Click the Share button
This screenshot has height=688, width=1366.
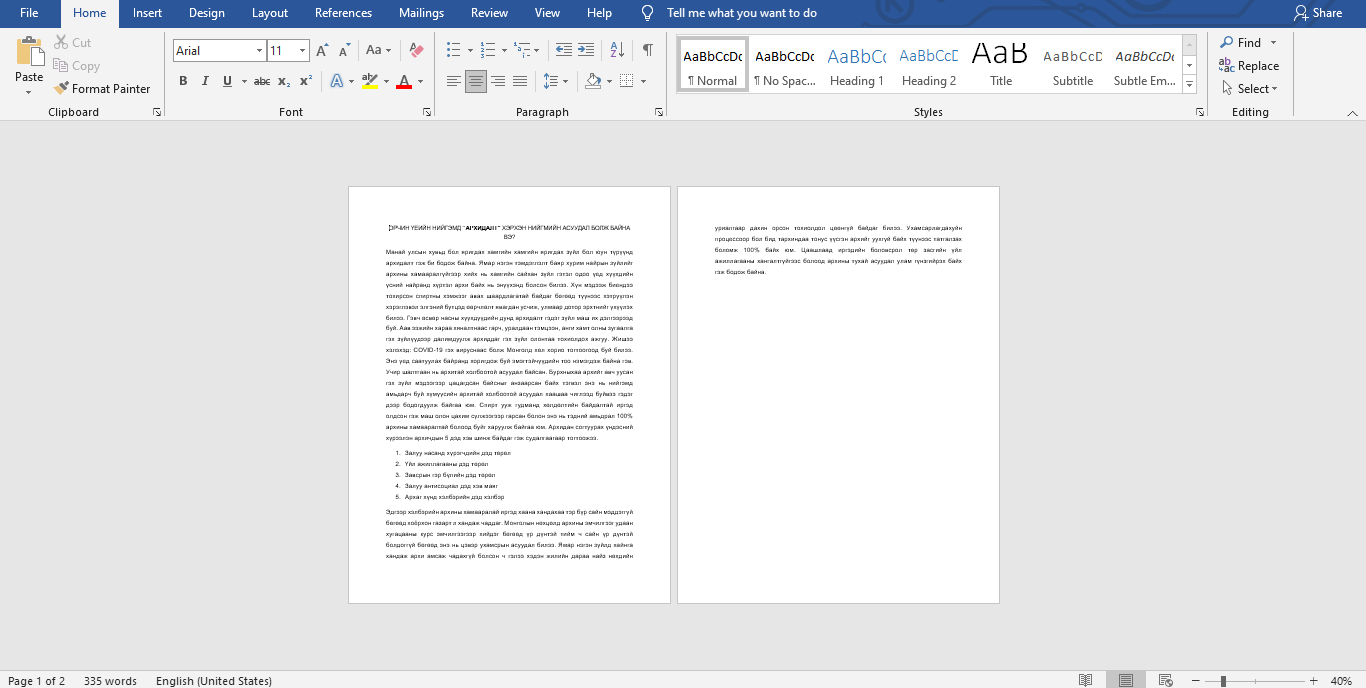pyautogui.click(x=1317, y=13)
